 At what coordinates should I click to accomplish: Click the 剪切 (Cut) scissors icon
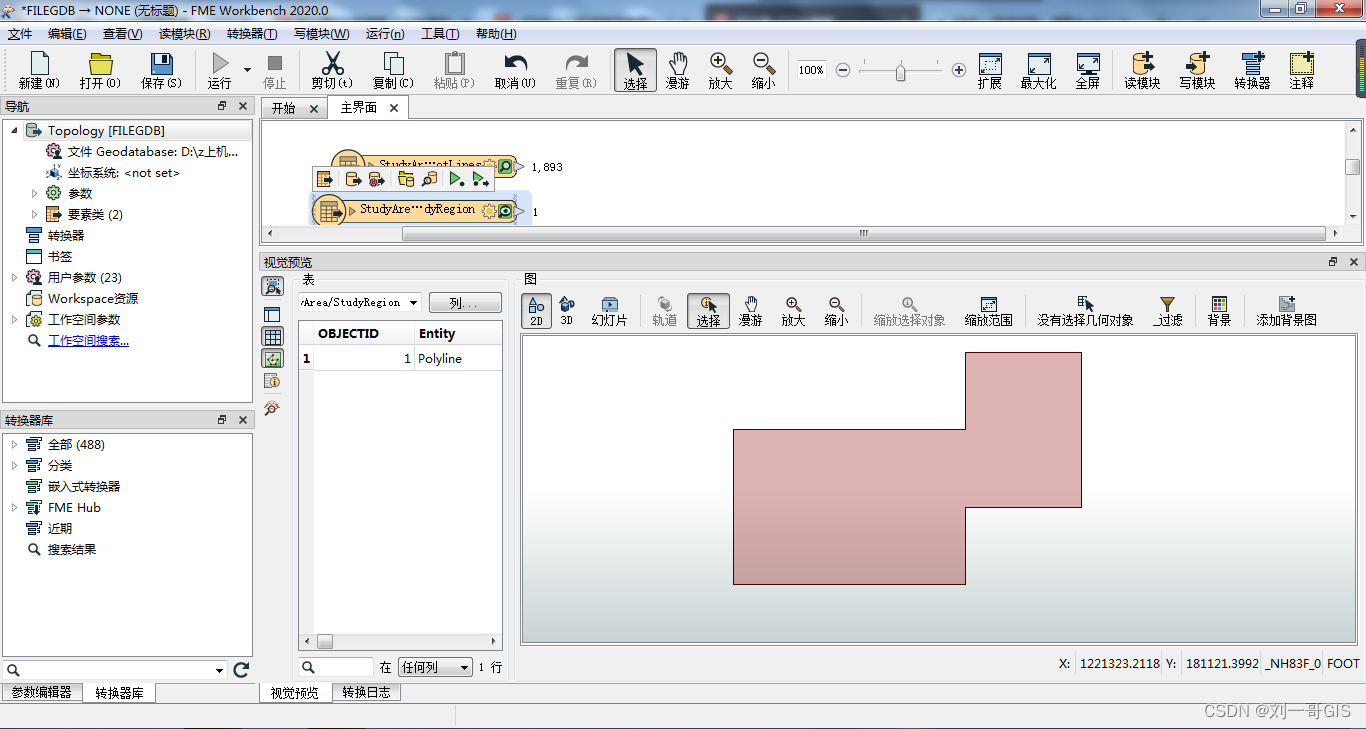[x=332, y=71]
